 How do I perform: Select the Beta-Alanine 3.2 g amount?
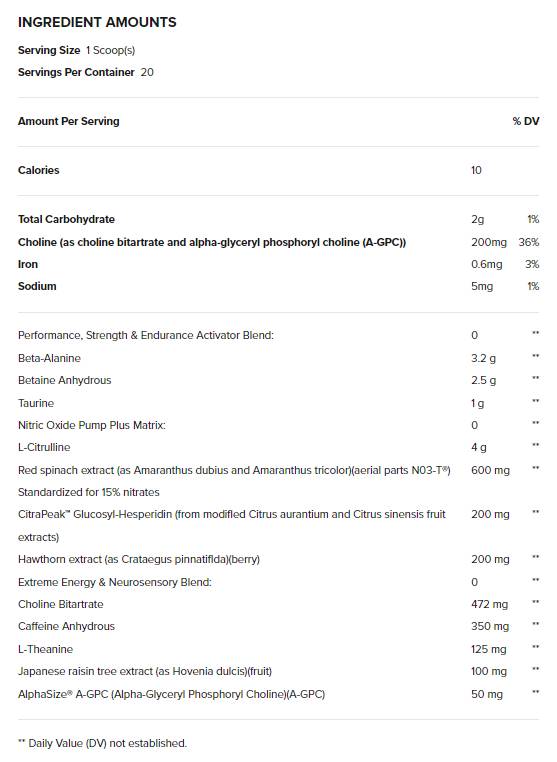[x=483, y=358]
